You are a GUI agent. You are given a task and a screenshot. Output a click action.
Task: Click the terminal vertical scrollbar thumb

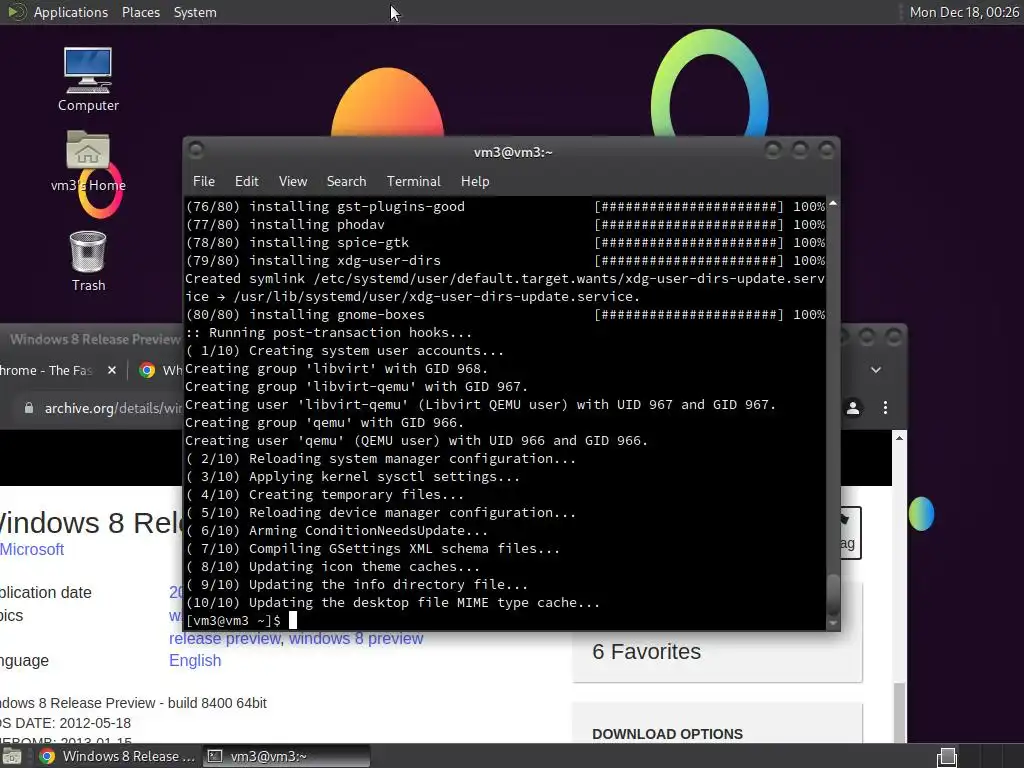(x=833, y=594)
